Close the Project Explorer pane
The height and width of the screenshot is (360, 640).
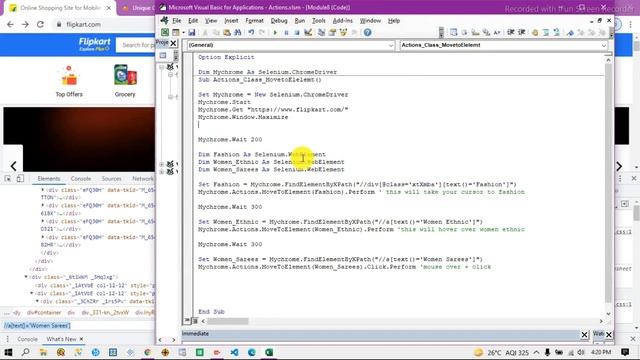point(173,43)
